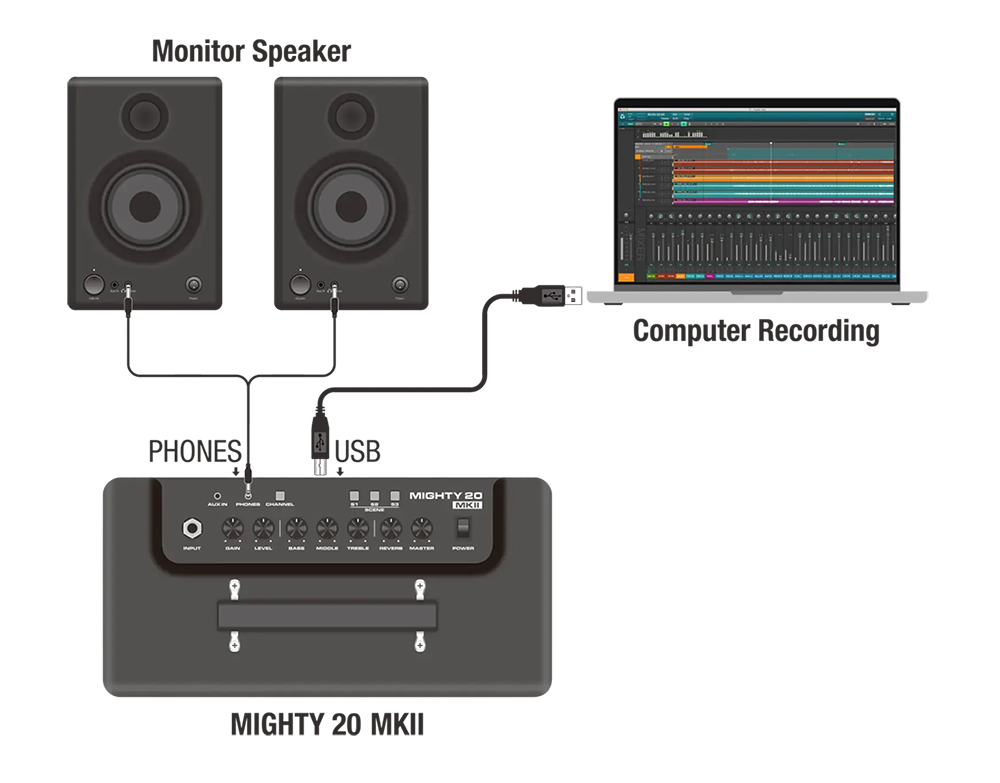Click the MASTER knob
This screenshot has height=783, width=1000.
(x=422, y=530)
